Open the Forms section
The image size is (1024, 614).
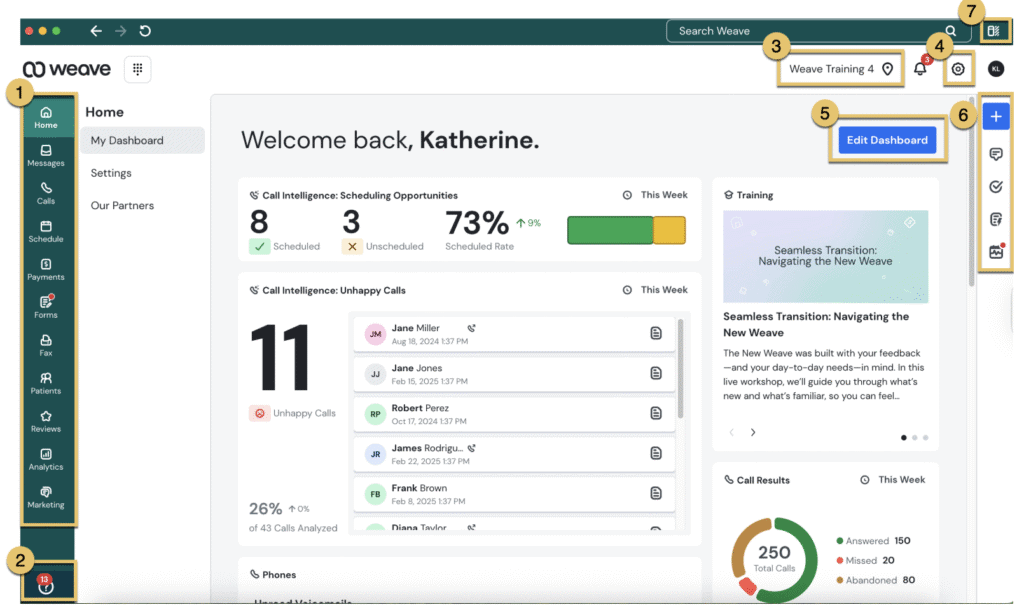click(46, 307)
